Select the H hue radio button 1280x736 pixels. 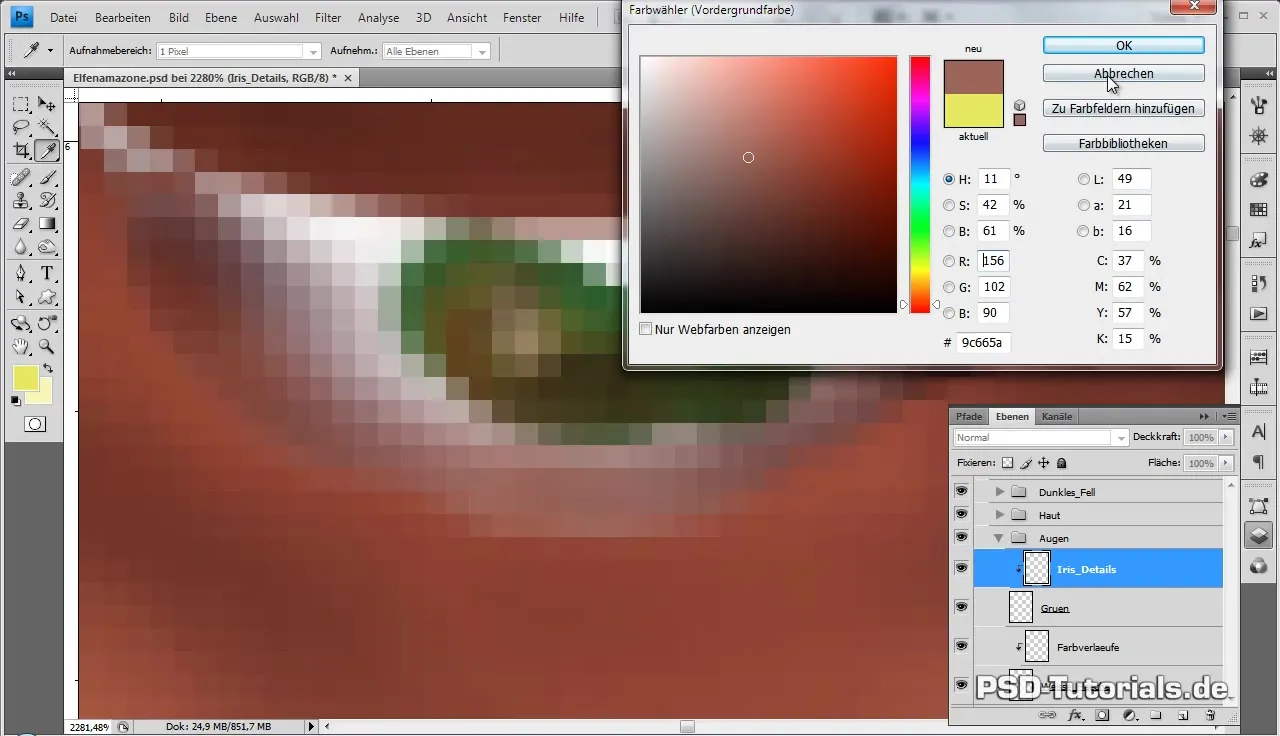click(x=949, y=179)
